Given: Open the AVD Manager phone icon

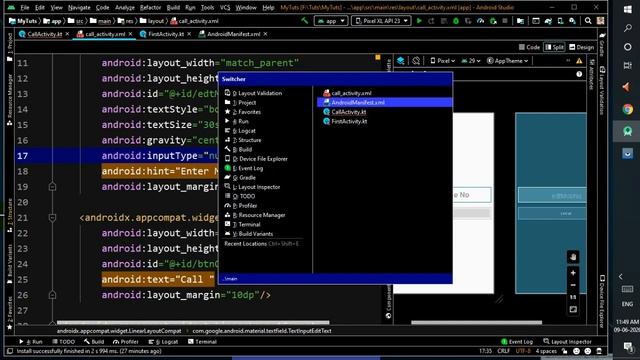Looking at the screenshot, I should 560,20.
